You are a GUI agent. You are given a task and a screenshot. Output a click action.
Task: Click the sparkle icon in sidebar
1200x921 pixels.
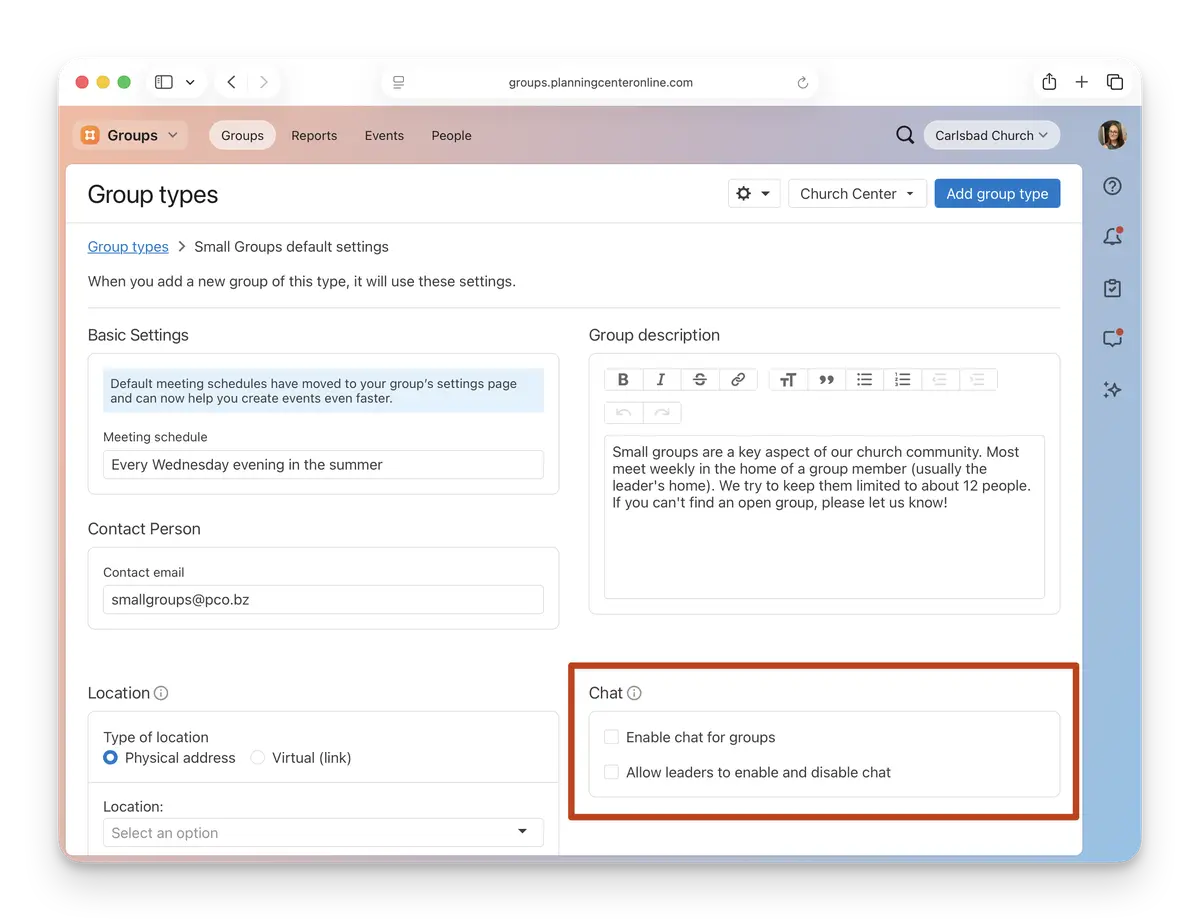1112,390
